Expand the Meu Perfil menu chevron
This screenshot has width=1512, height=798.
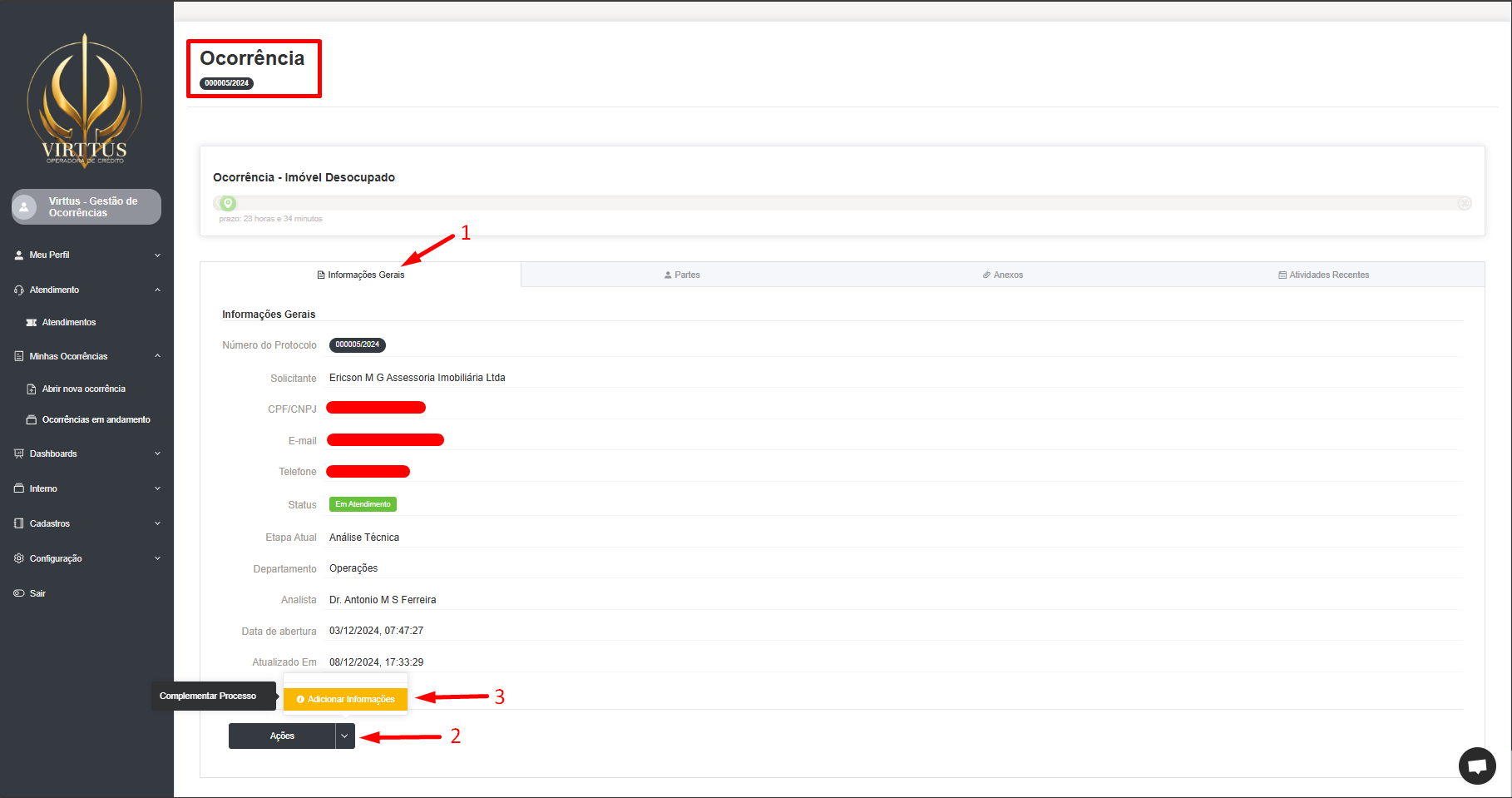pyautogui.click(x=157, y=255)
